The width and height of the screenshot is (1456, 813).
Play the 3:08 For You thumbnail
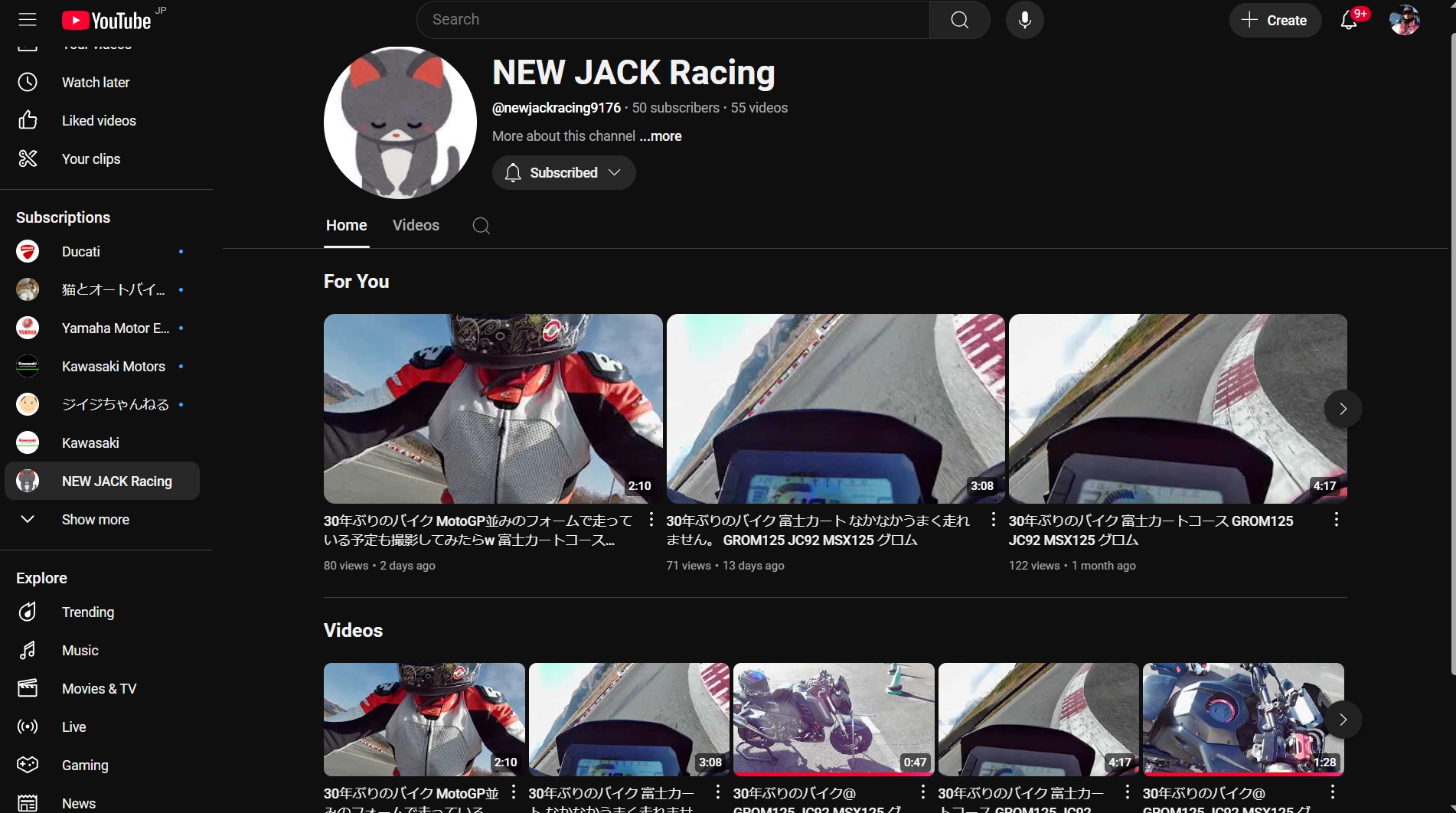tap(836, 409)
